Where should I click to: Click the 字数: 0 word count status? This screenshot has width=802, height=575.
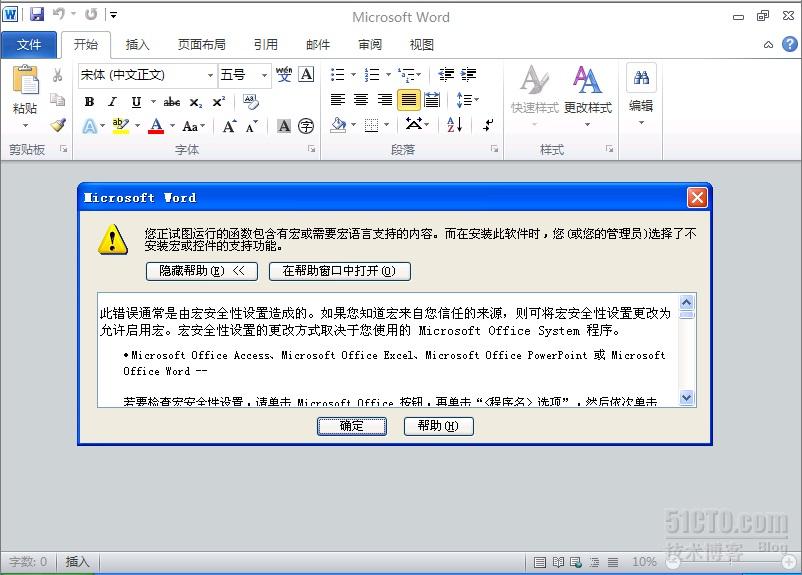point(28,562)
